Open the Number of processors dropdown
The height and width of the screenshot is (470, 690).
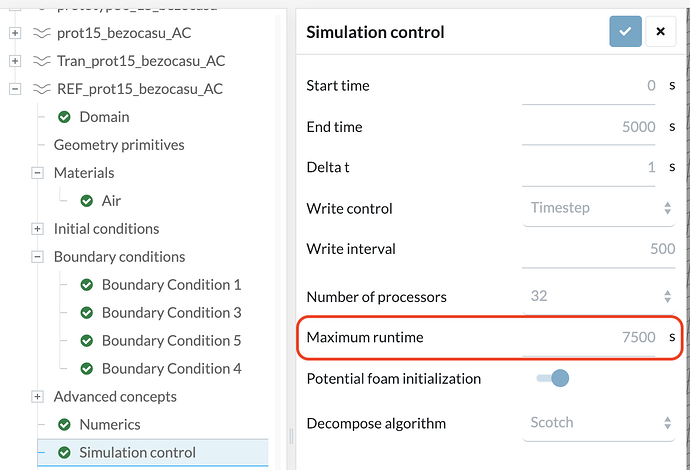[x=599, y=297]
